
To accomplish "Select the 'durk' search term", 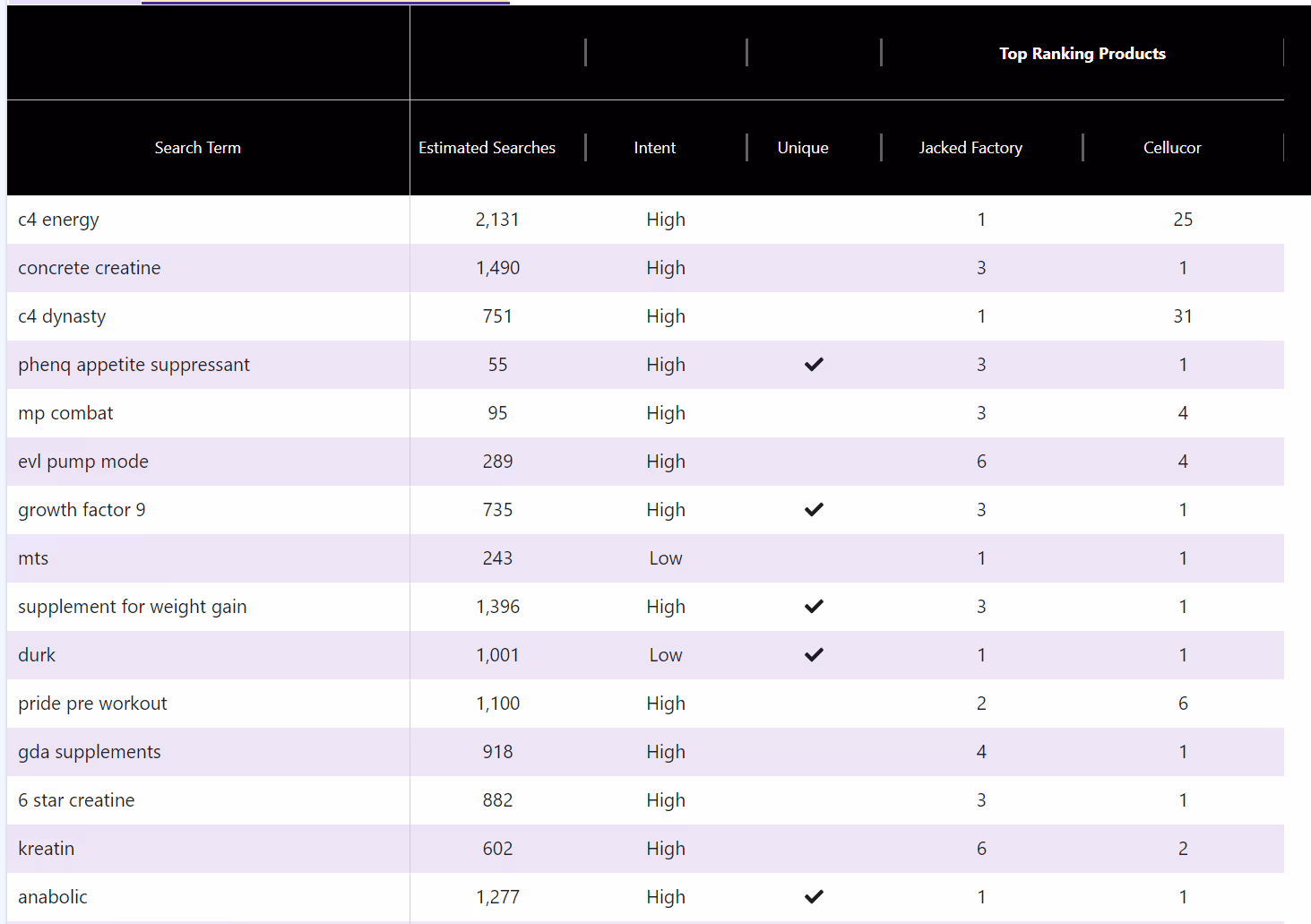I will [x=37, y=655].
